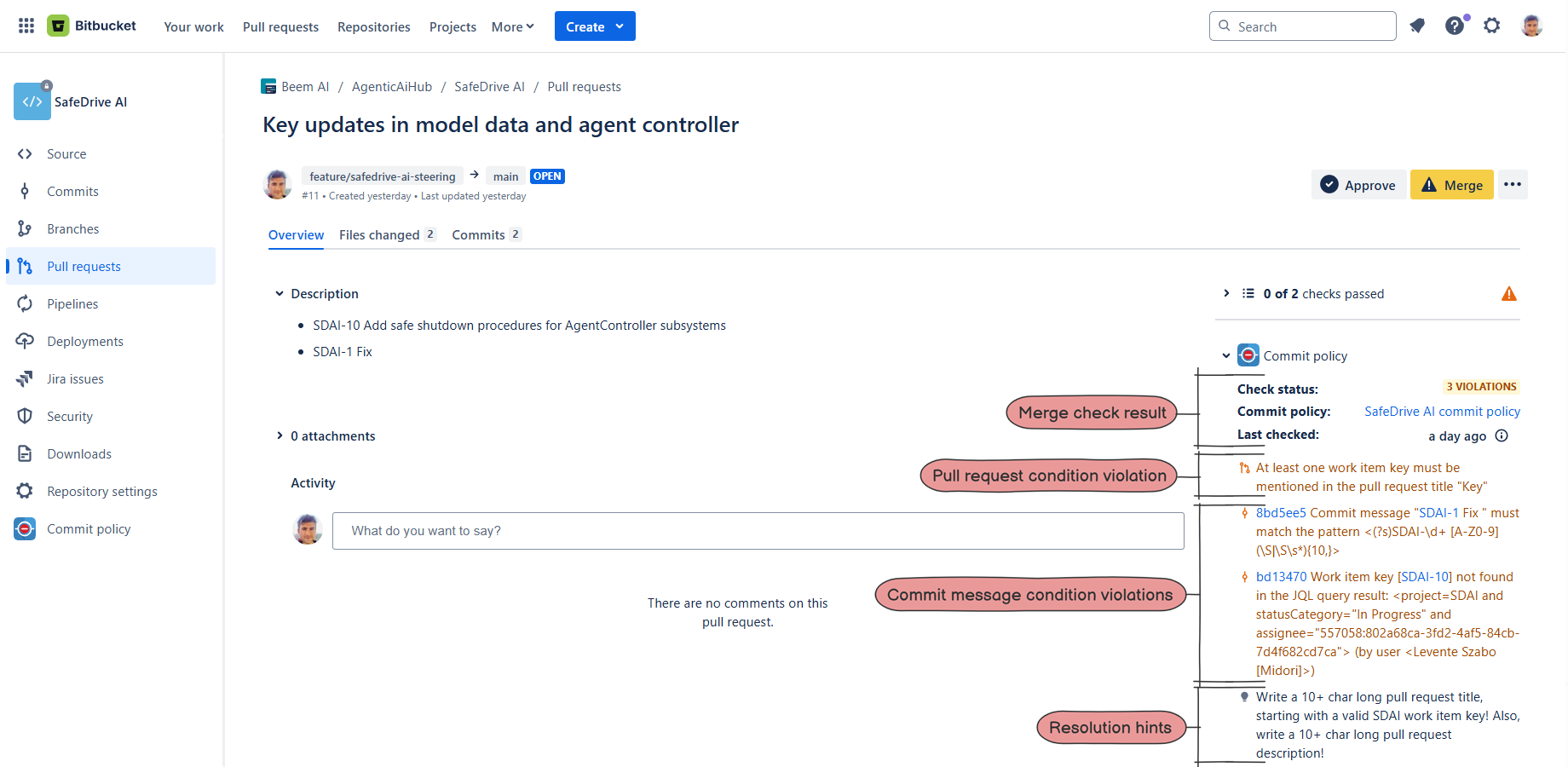Focus the Search field
Image resolution: width=1568 pixels, height=767 pixels.
[x=1302, y=26]
